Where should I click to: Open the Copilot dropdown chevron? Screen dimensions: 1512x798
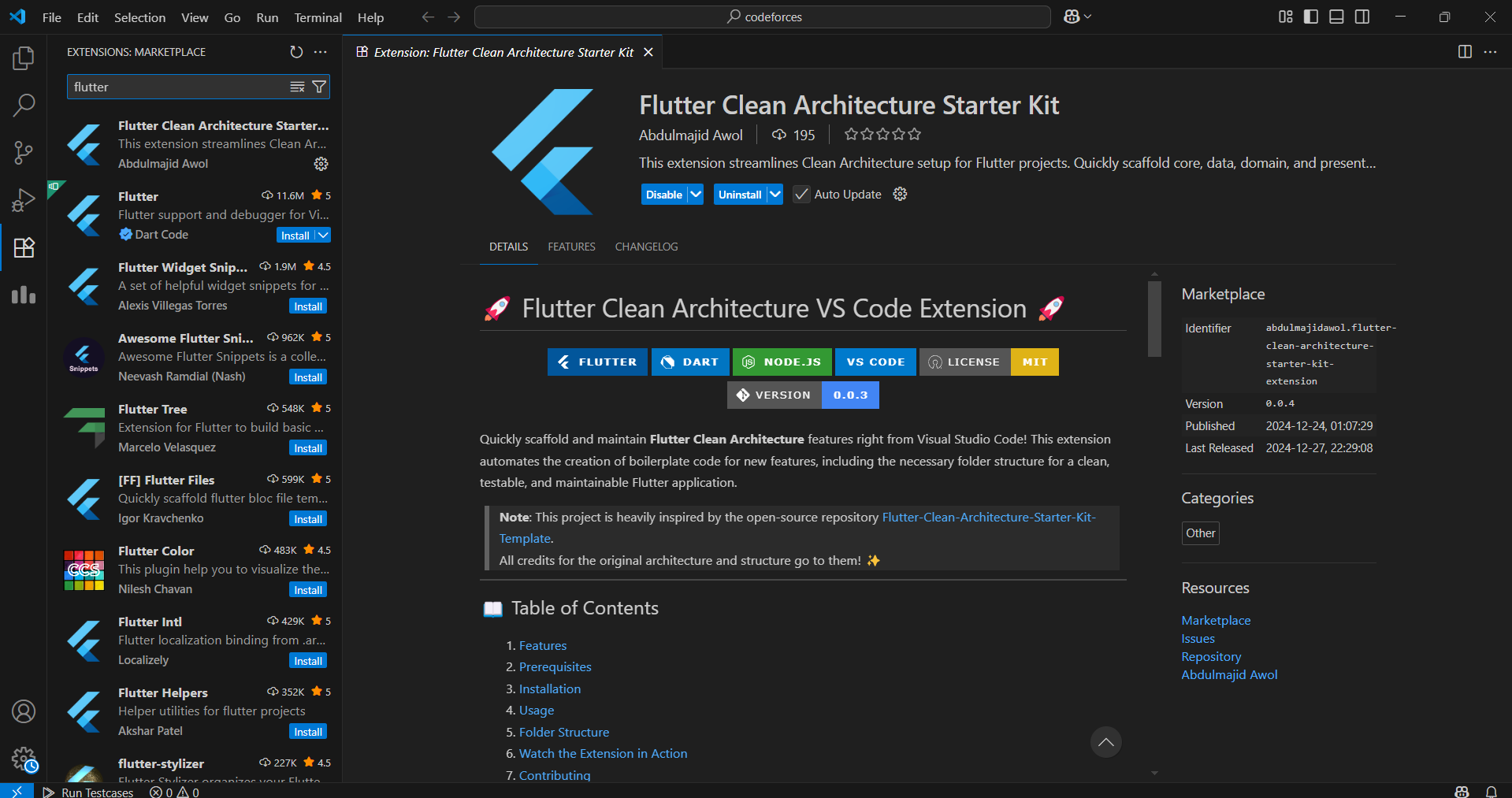[x=1088, y=17]
